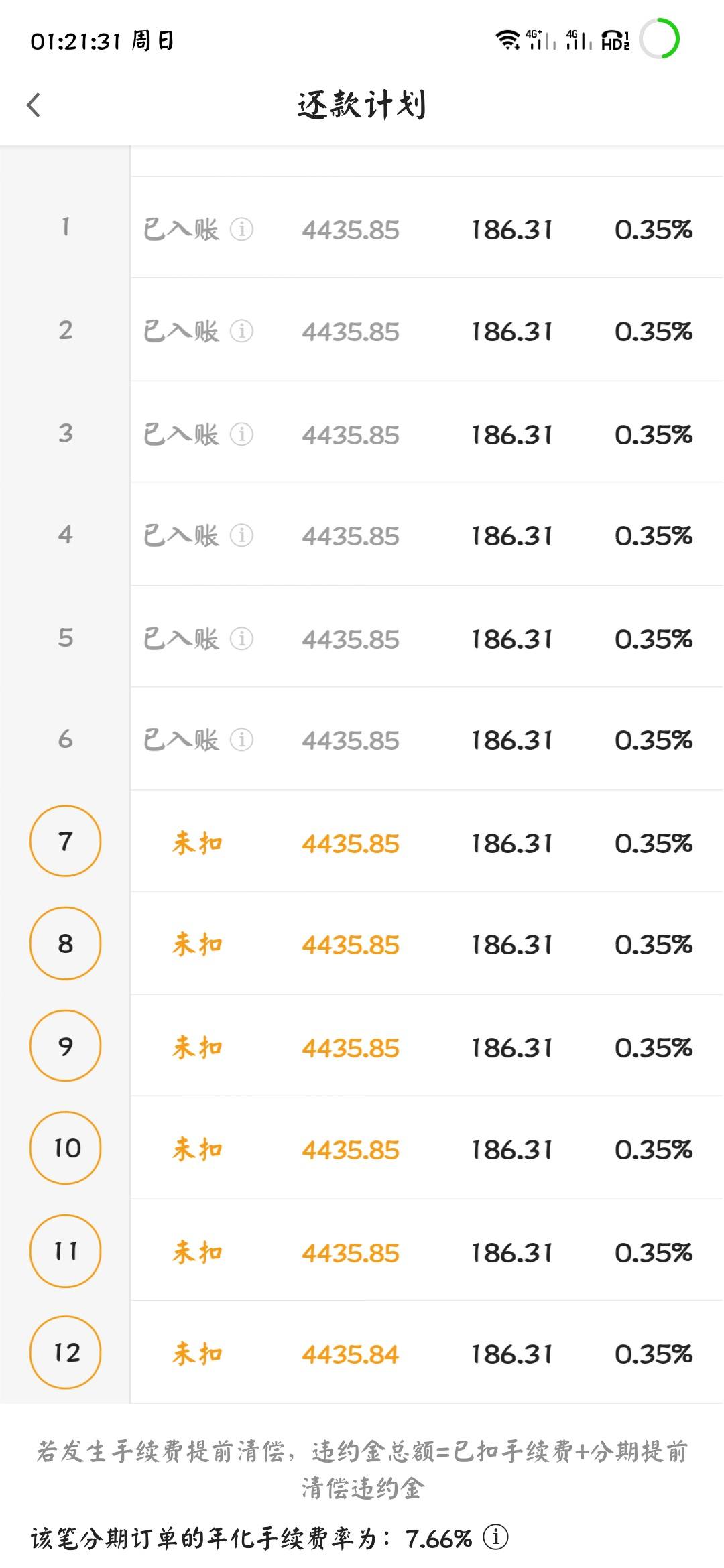Screen dimensions: 724x1568
Task: Open info icon beside period 2 已入账
Action: click(241, 331)
